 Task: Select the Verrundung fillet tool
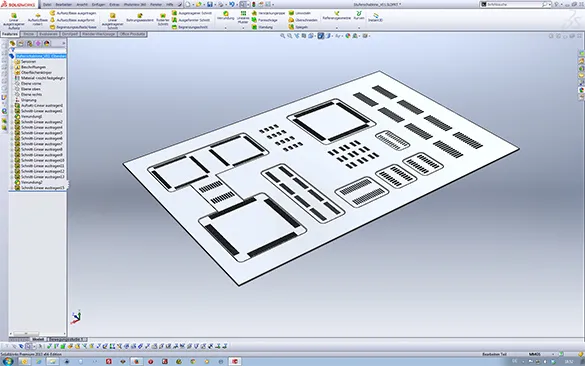(x=225, y=15)
